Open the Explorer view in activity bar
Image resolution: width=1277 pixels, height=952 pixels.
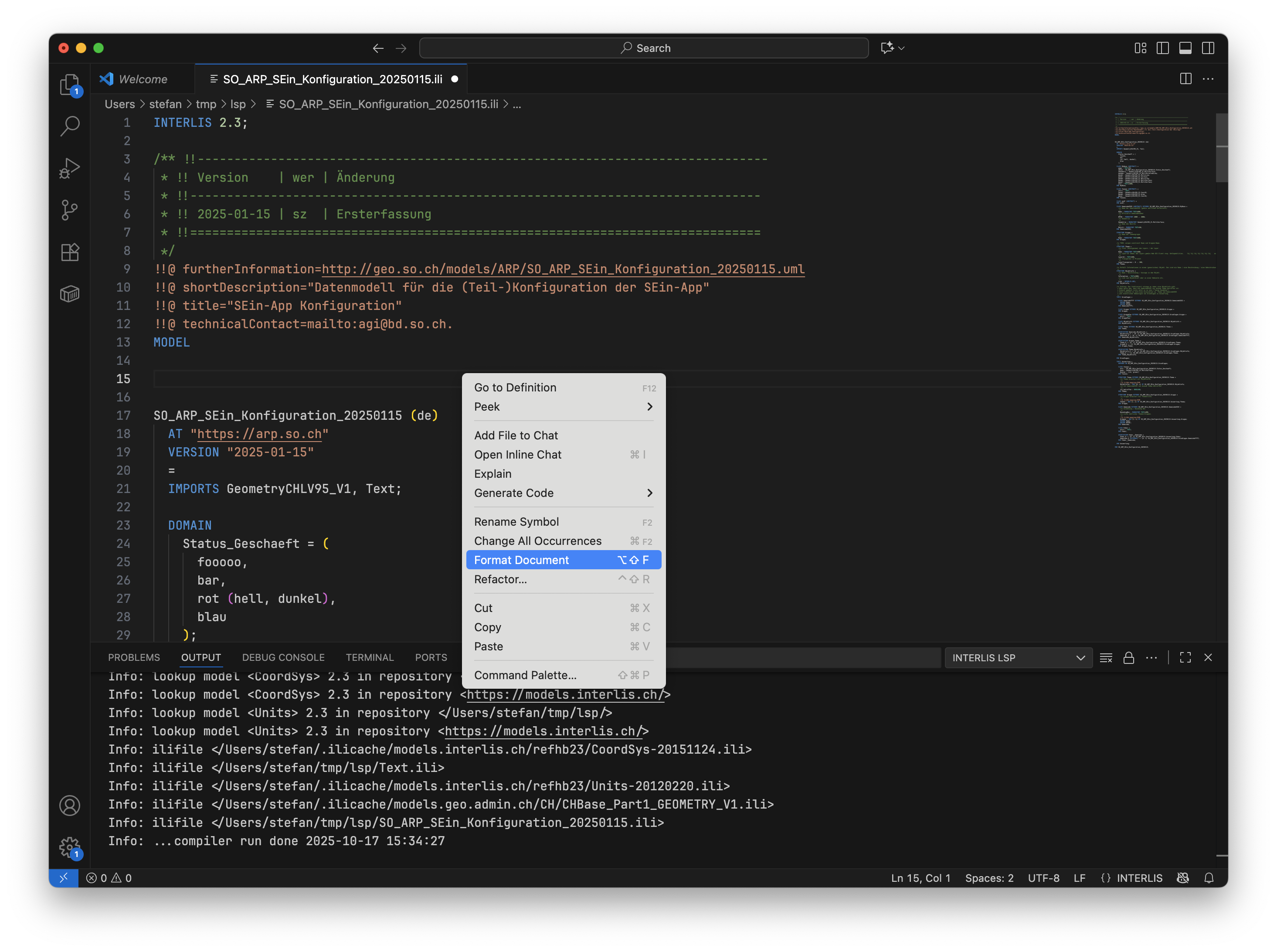(70, 85)
